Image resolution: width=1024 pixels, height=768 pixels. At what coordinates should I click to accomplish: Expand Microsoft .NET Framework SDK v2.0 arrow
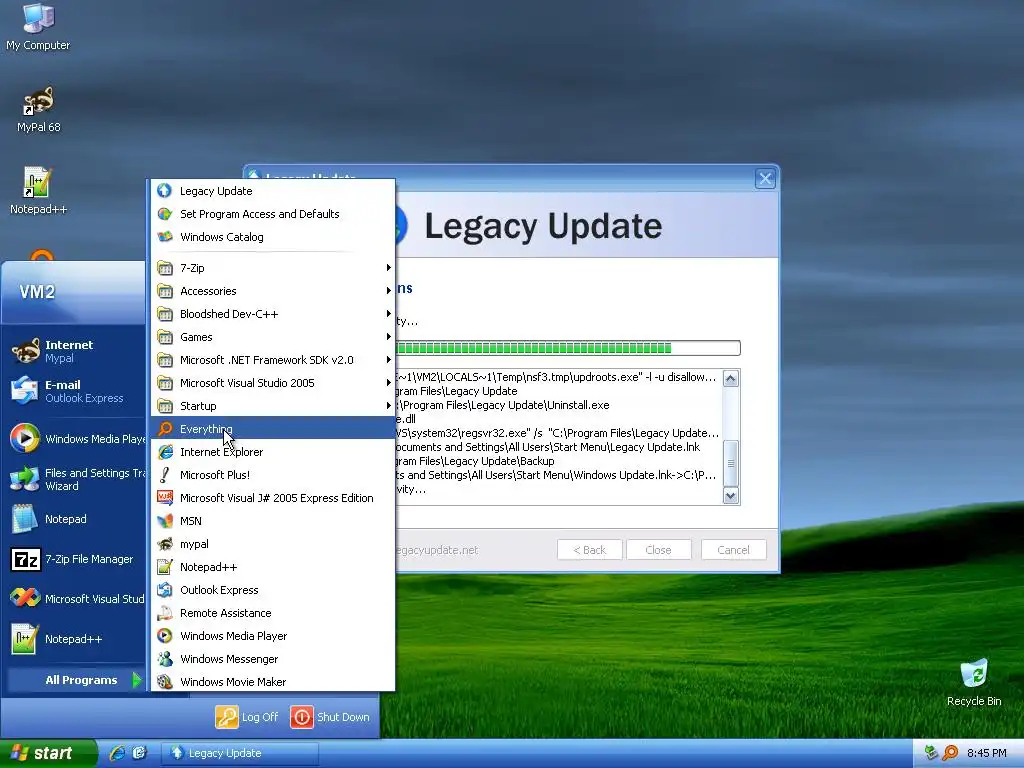389,360
